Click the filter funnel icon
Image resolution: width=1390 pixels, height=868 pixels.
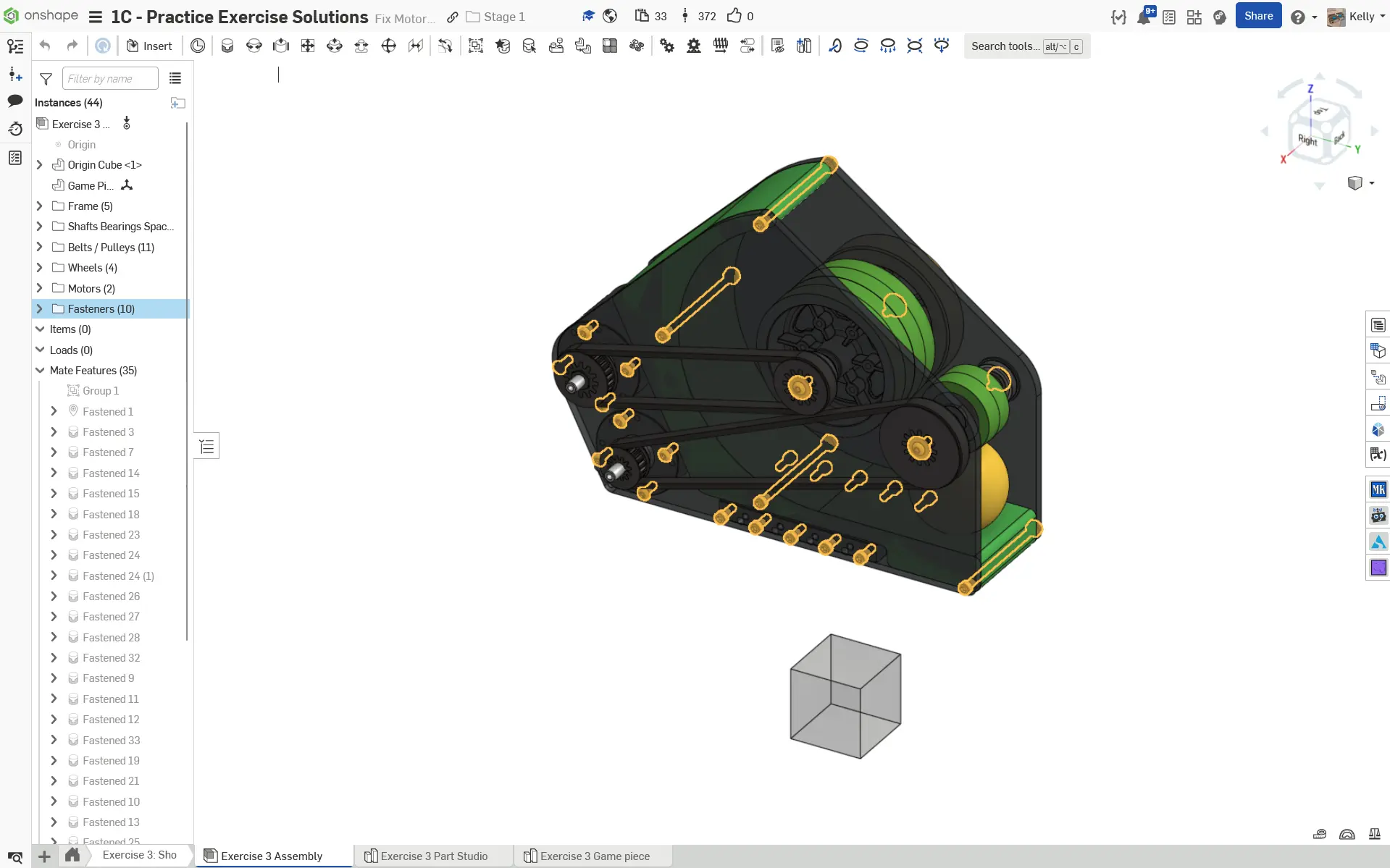[46, 78]
